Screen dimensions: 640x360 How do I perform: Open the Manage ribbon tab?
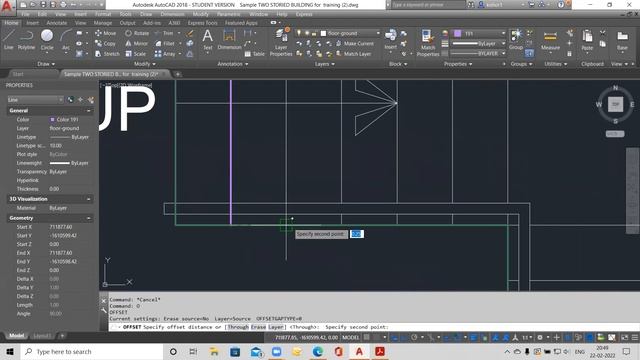(103, 23)
